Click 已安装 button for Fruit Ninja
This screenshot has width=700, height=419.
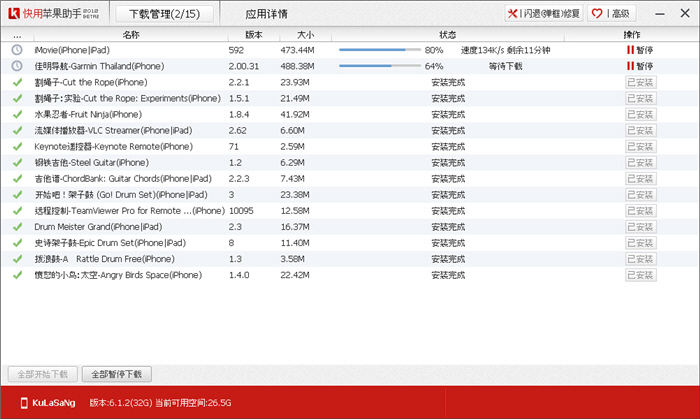pos(641,114)
